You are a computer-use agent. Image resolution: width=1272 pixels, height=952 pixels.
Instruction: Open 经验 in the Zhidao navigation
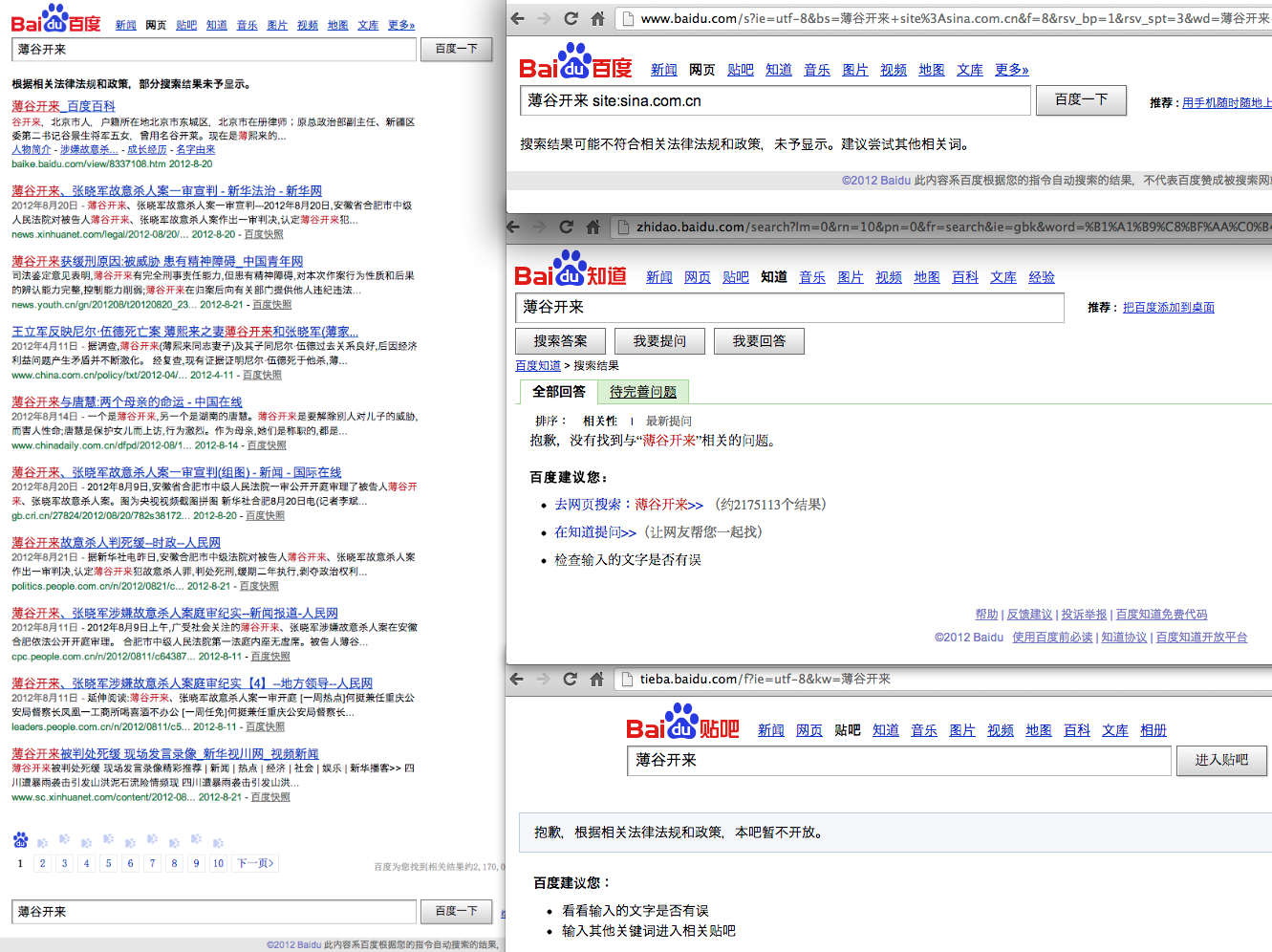point(1042,277)
